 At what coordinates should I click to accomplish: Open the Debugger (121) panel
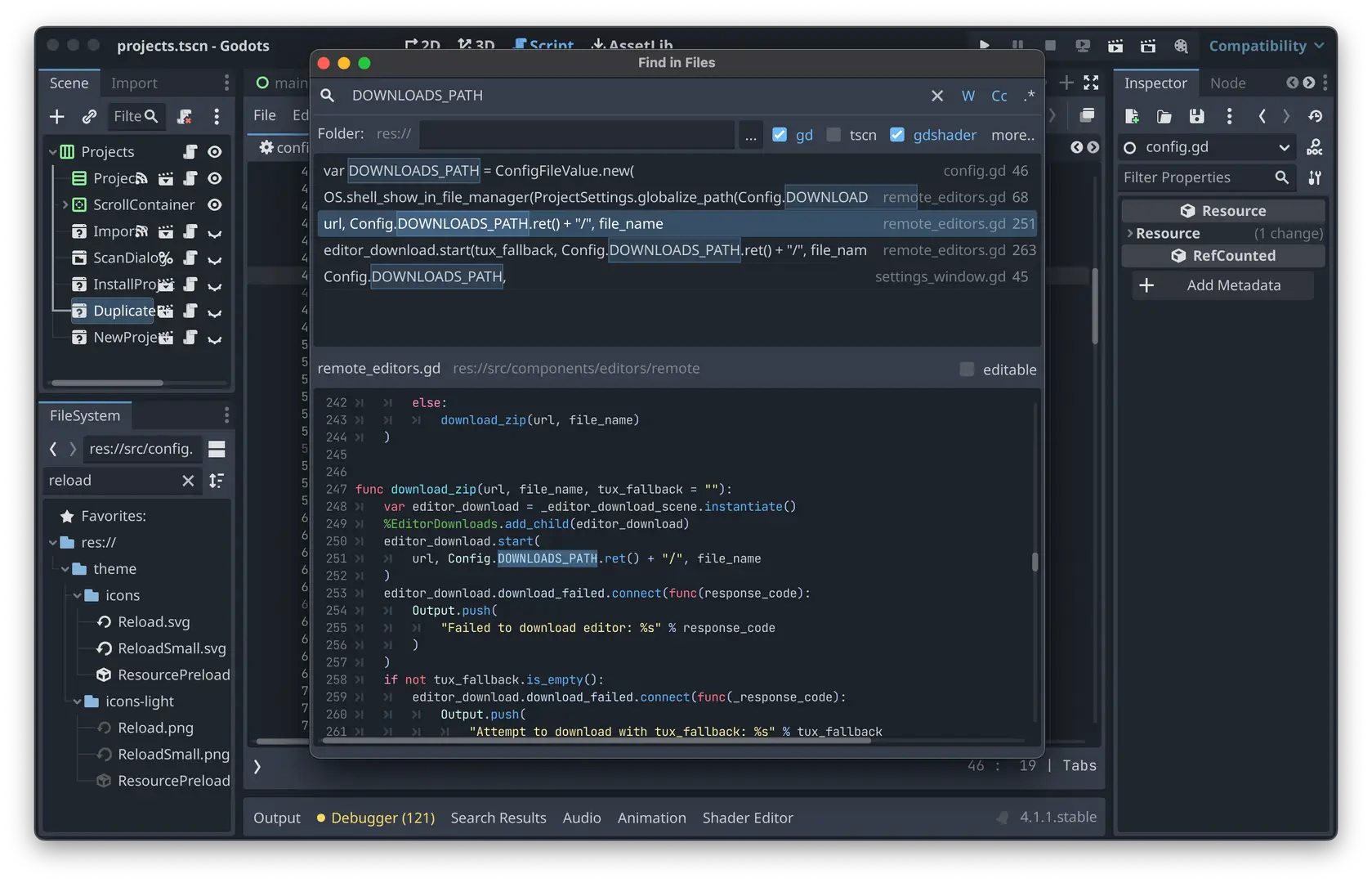click(x=376, y=818)
